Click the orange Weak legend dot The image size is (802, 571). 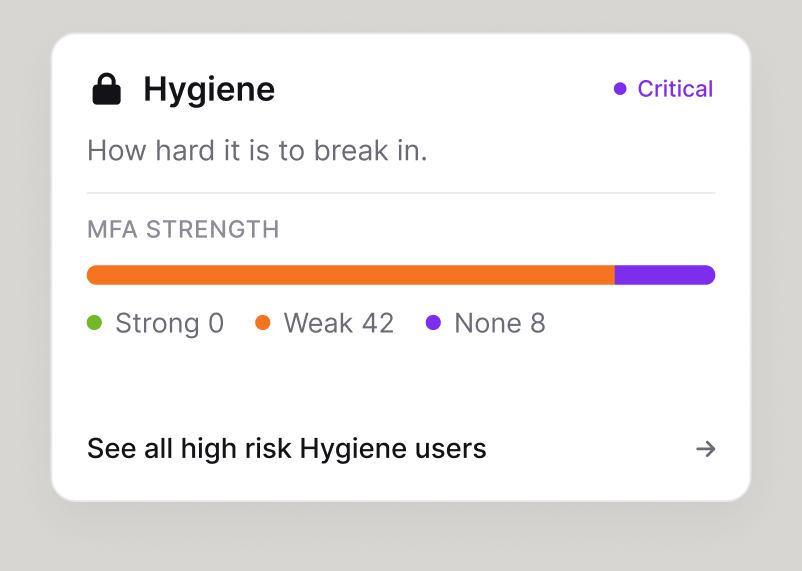pos(262,323)
